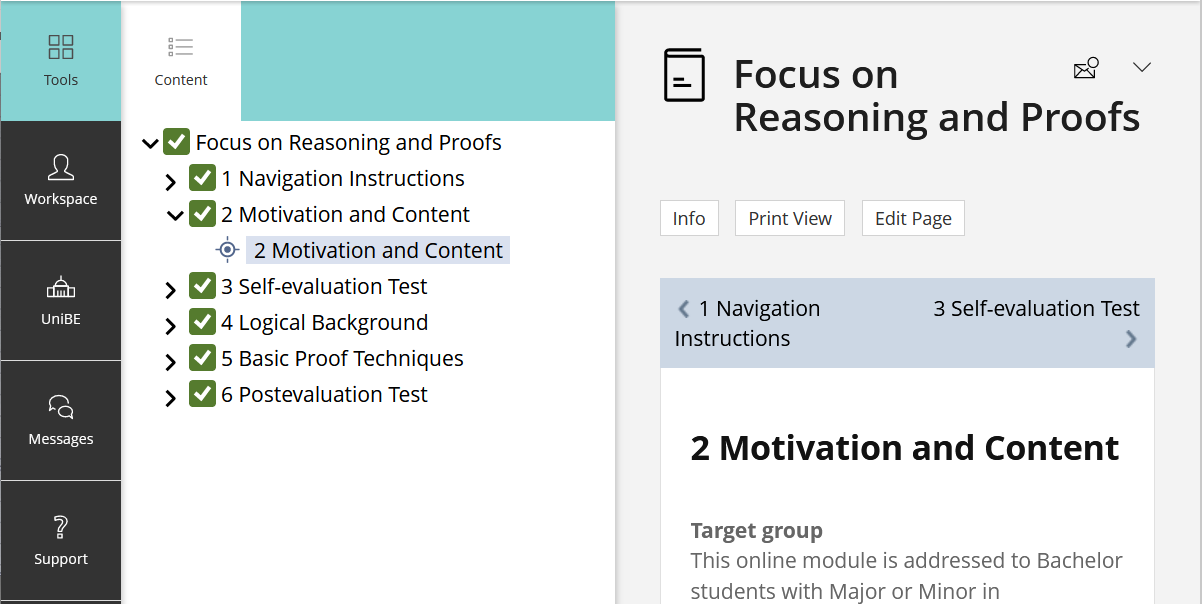Open the Workspace person icon
Viewport: 1203px width, 604px height.
[61, 168]
